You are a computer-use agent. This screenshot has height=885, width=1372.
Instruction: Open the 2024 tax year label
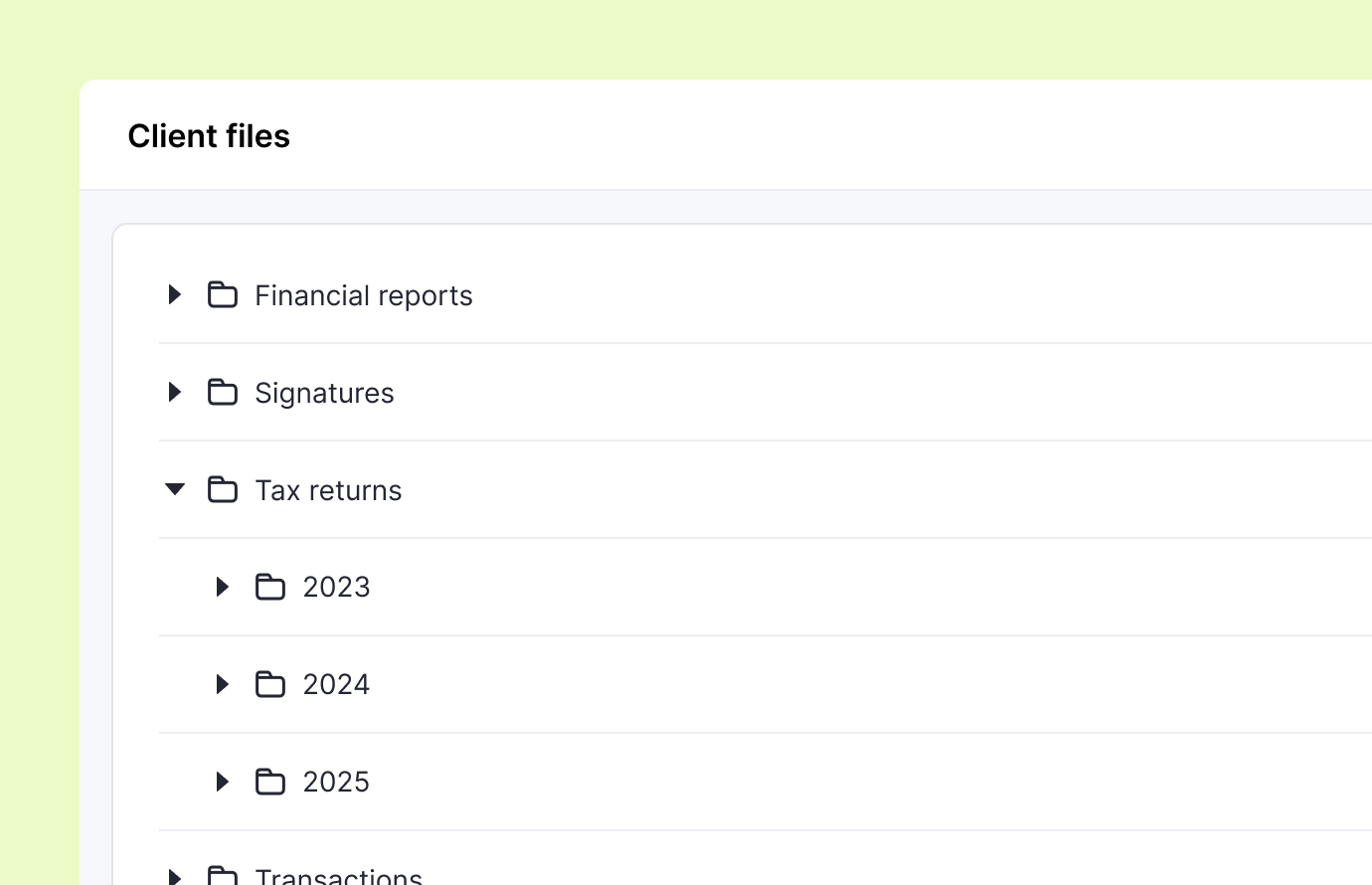click(x=336, y=684)
